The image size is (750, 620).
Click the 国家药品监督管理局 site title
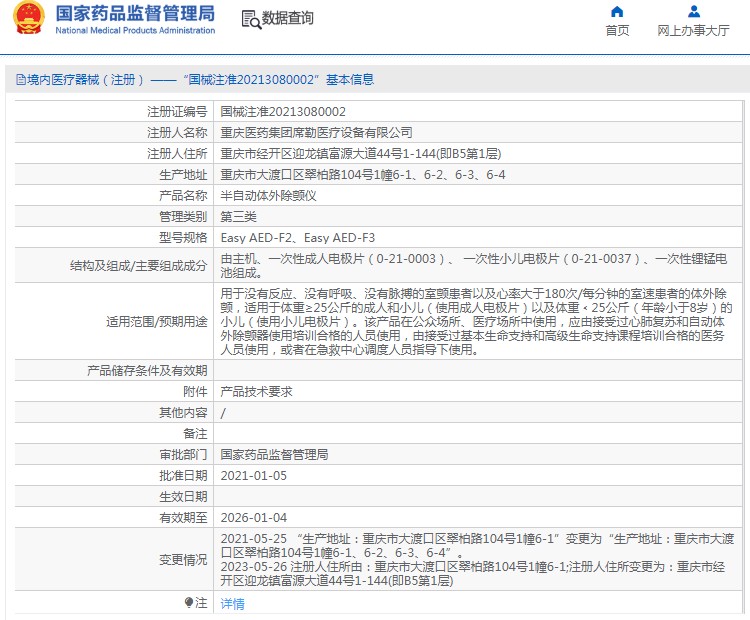click(x=135, y=13)
